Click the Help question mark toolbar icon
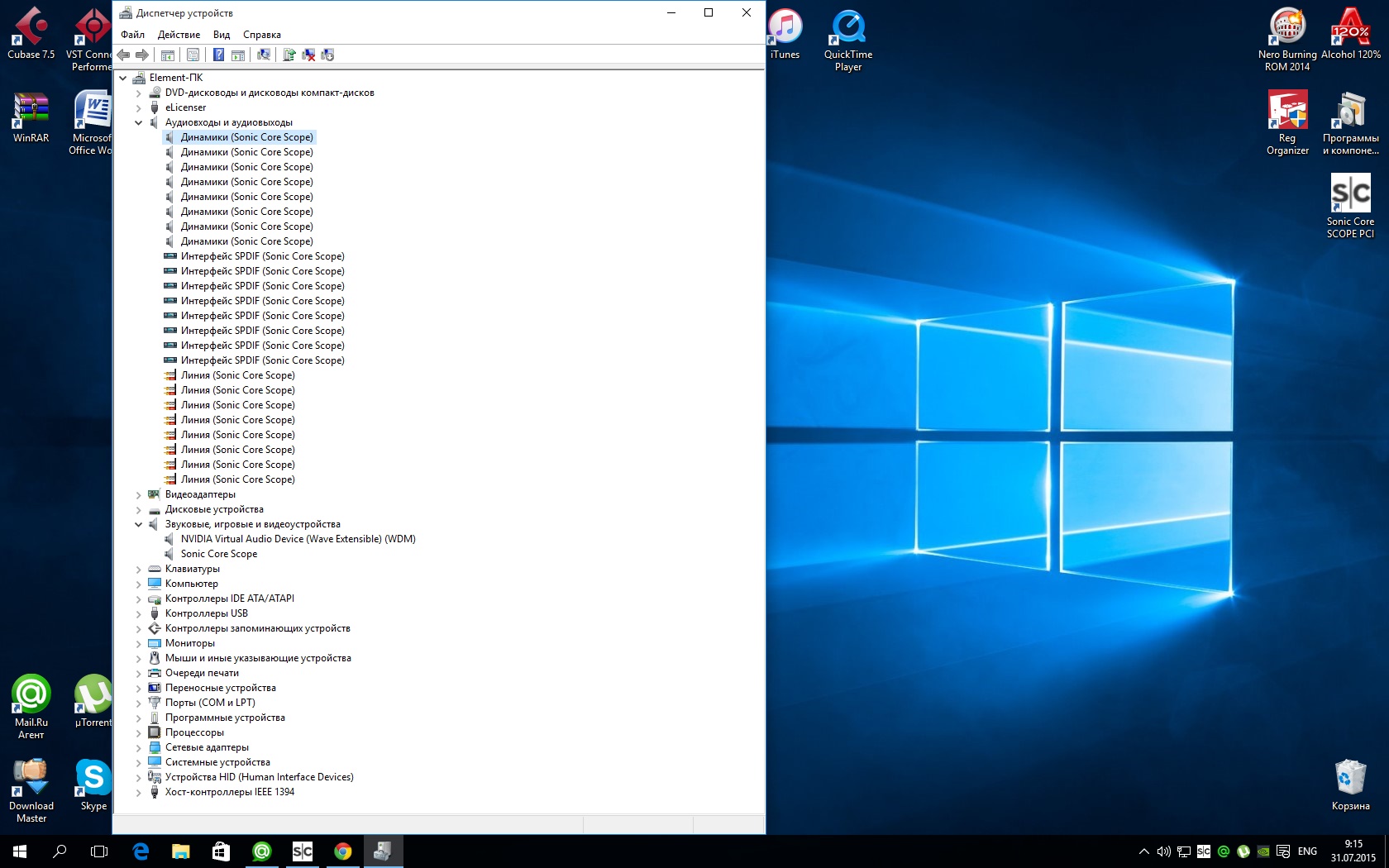This screenshot has width=1389, height=868. 218,55
